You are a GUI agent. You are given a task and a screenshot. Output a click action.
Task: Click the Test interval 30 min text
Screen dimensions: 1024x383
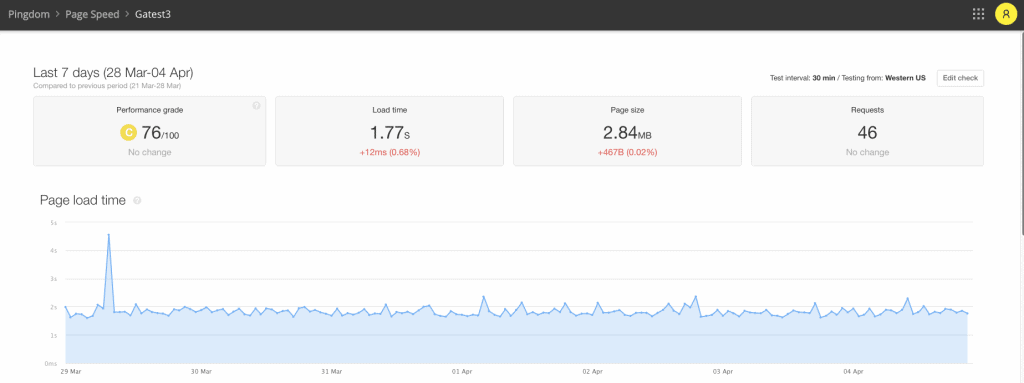(803, 78)
